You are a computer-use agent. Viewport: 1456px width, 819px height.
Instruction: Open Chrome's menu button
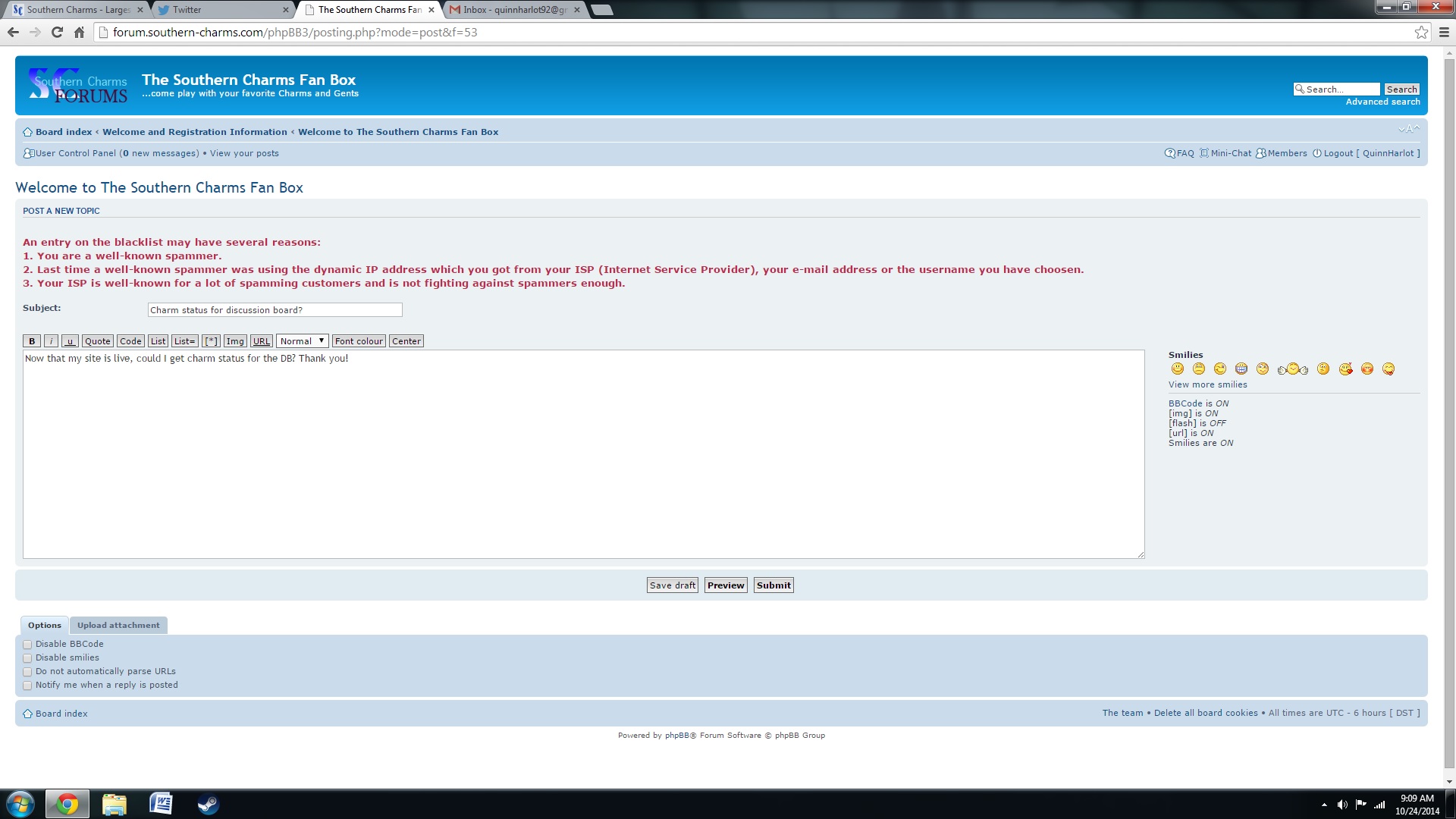[1443, 33]
